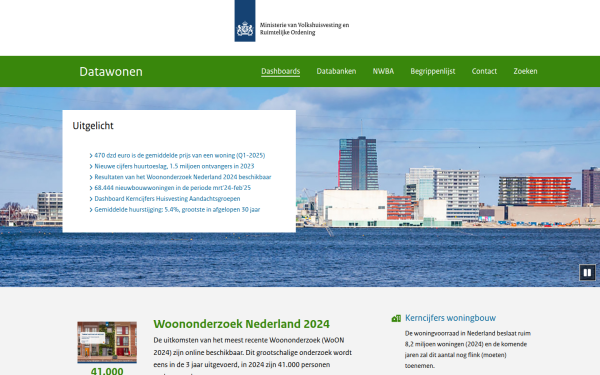Go to the NWBA page
This screenshot has height=375, width=600.
(383, 71)
